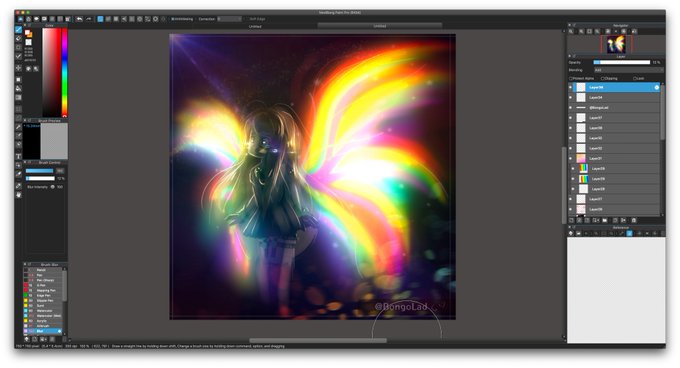Enable the Clipping checkbox
This screenshot has width=680, height=368.
click(602, 78)
